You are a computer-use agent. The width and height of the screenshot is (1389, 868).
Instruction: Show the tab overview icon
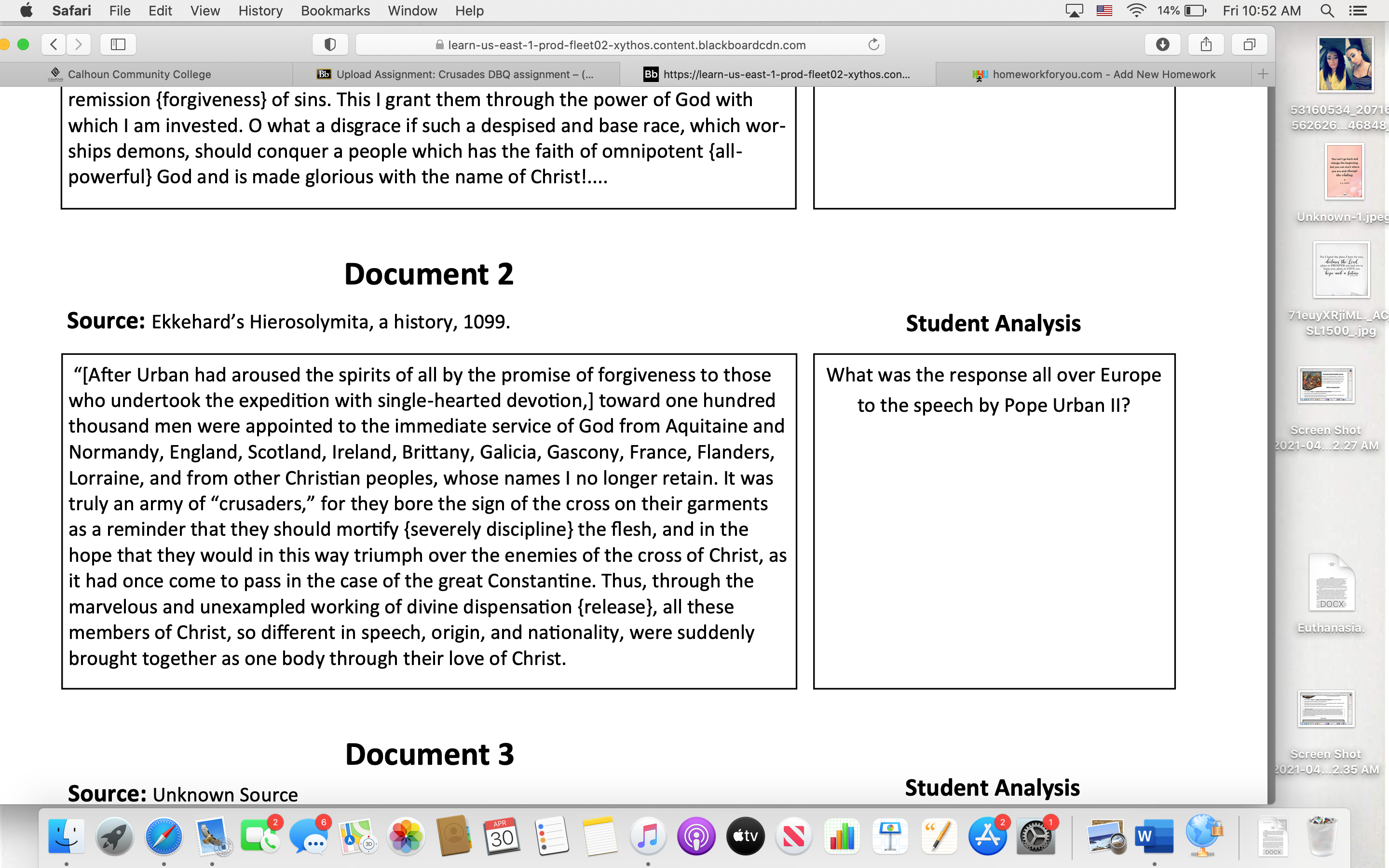coord(1249,44)
